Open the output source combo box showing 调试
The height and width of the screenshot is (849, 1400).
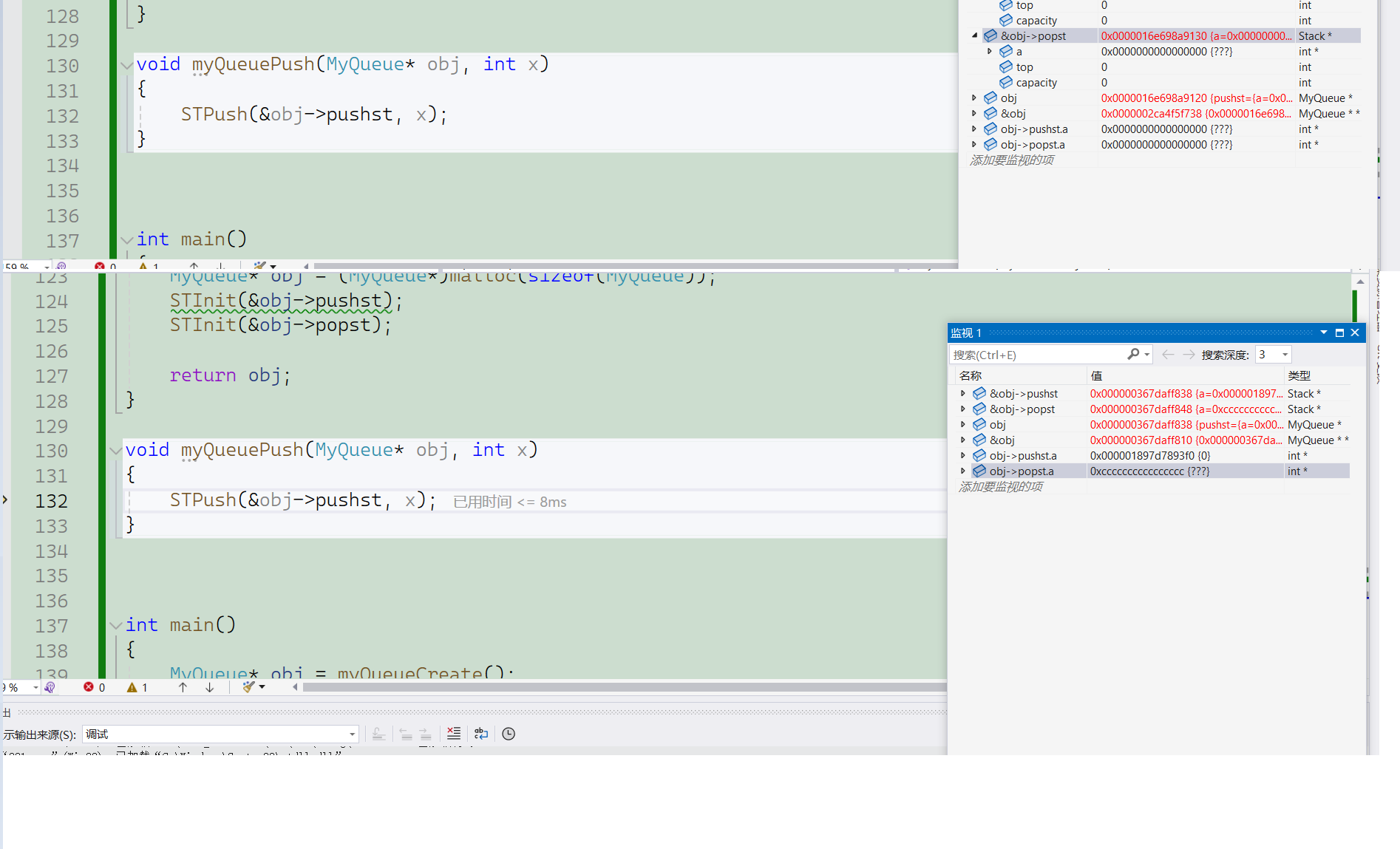tap(220, 734)
